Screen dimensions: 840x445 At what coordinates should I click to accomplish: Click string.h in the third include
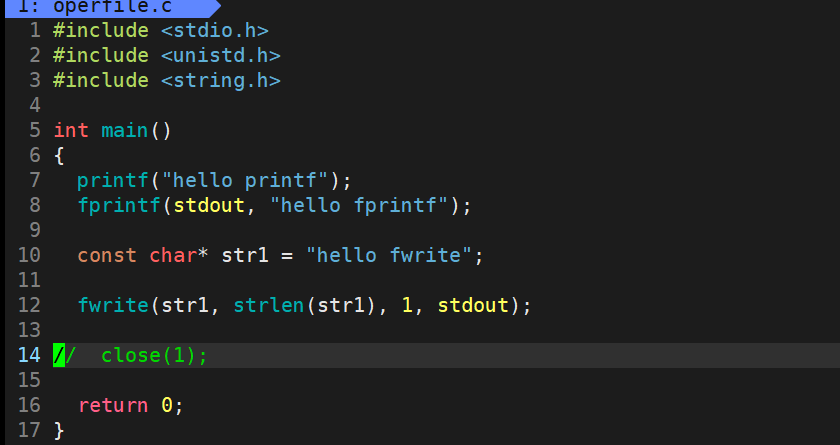220,81
